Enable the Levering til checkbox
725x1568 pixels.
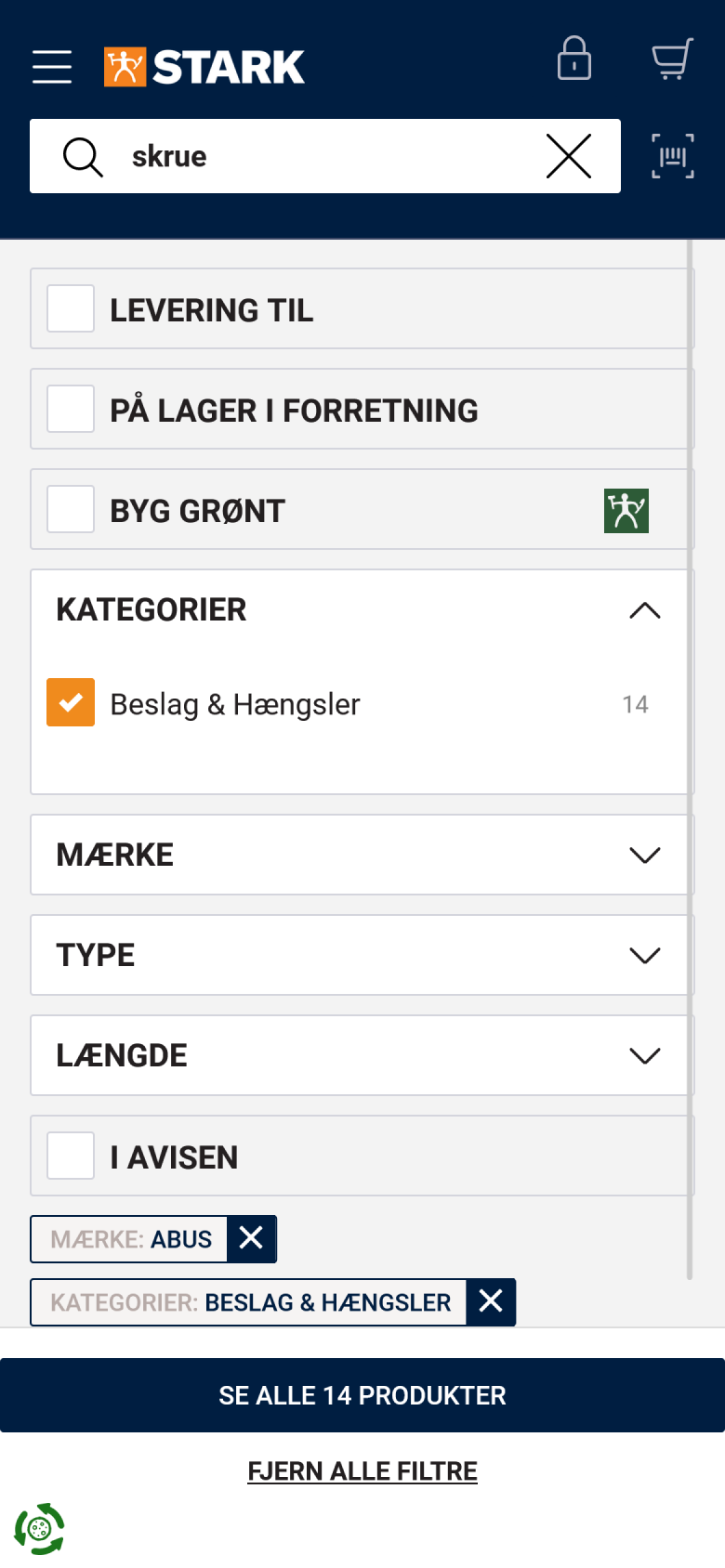pyautogui.click(x=71, y=308)
